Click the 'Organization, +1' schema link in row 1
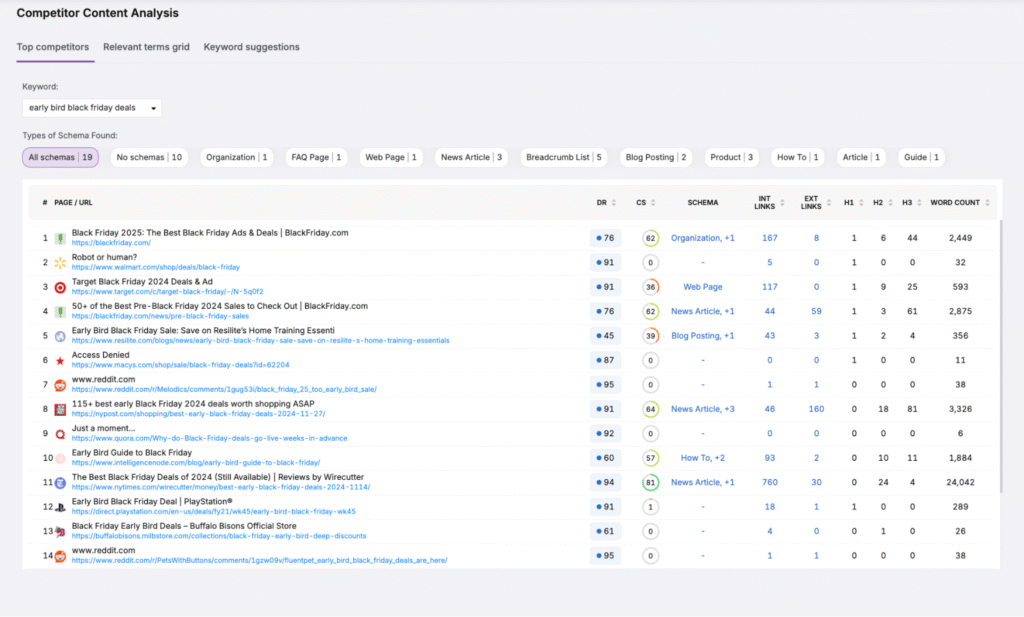The image size is (1024, 617). [703, 238]
